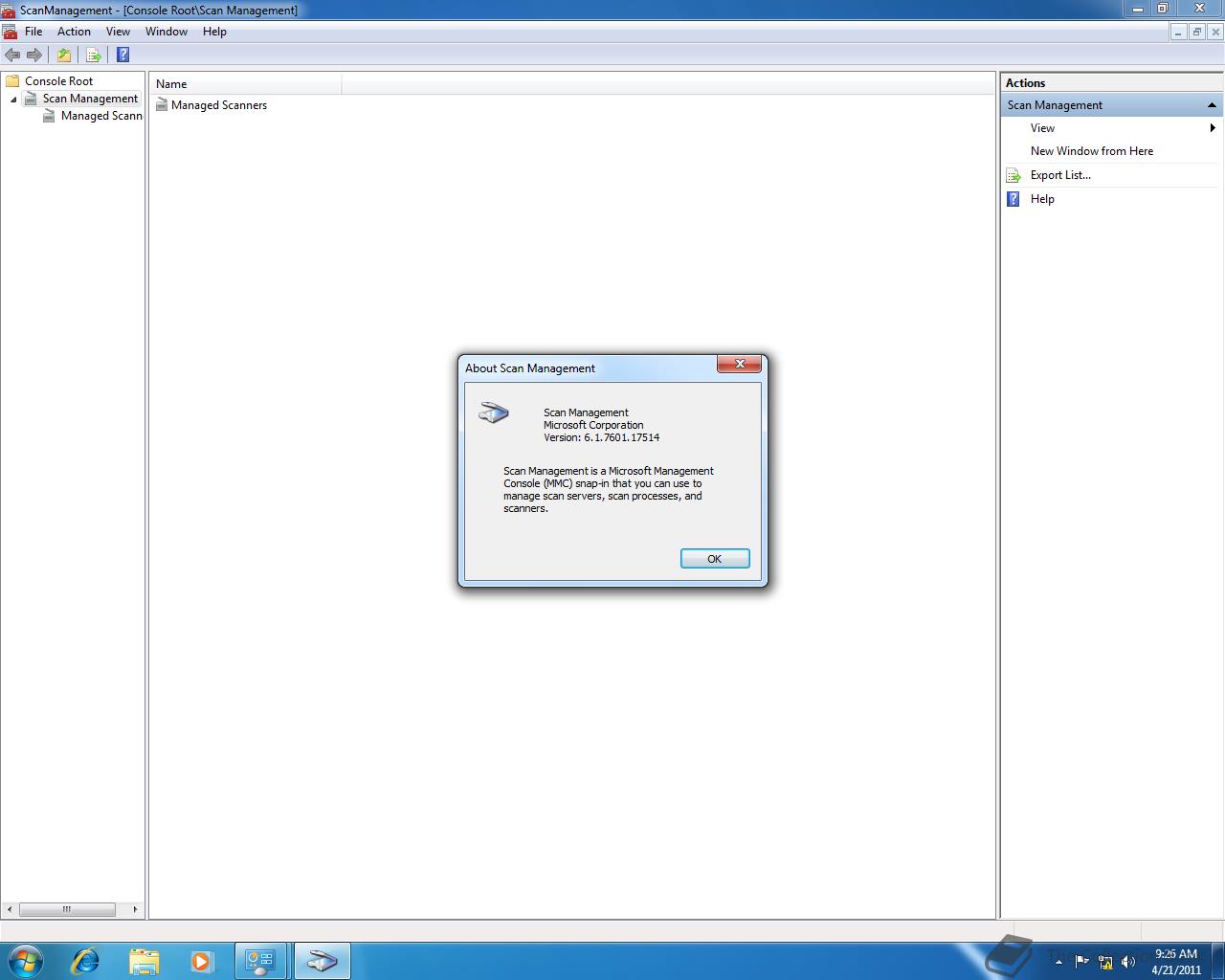Screen dimensions: 1225x980
Task: Click the volume speaker tray icon
Action: point(1128,961)
